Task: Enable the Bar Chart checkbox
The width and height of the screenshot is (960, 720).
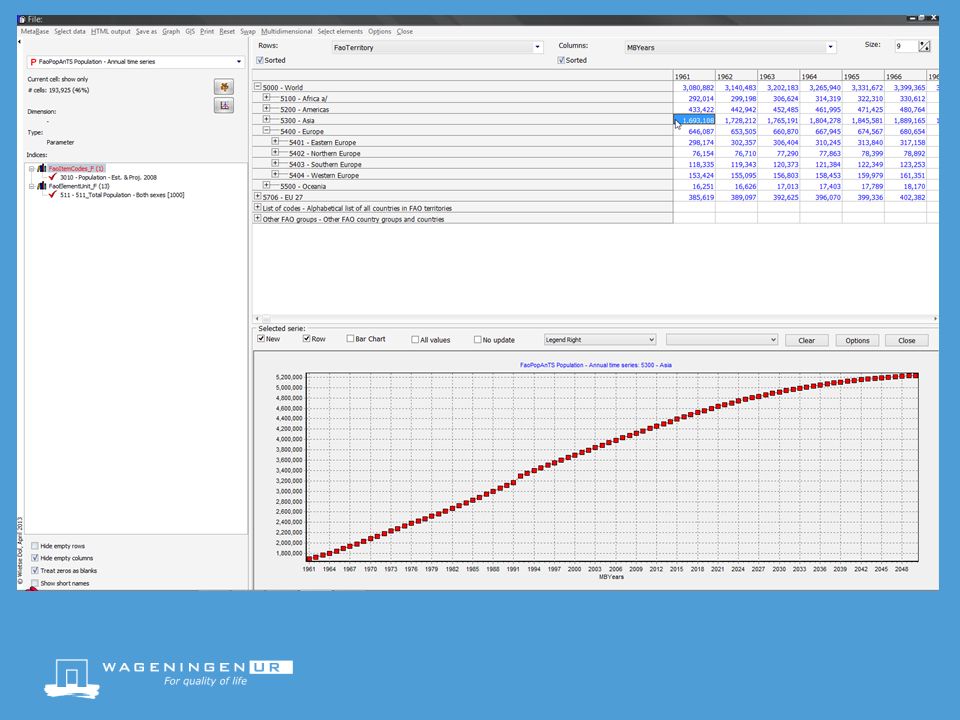Action: pyautogui.click(x=350, y=339)
